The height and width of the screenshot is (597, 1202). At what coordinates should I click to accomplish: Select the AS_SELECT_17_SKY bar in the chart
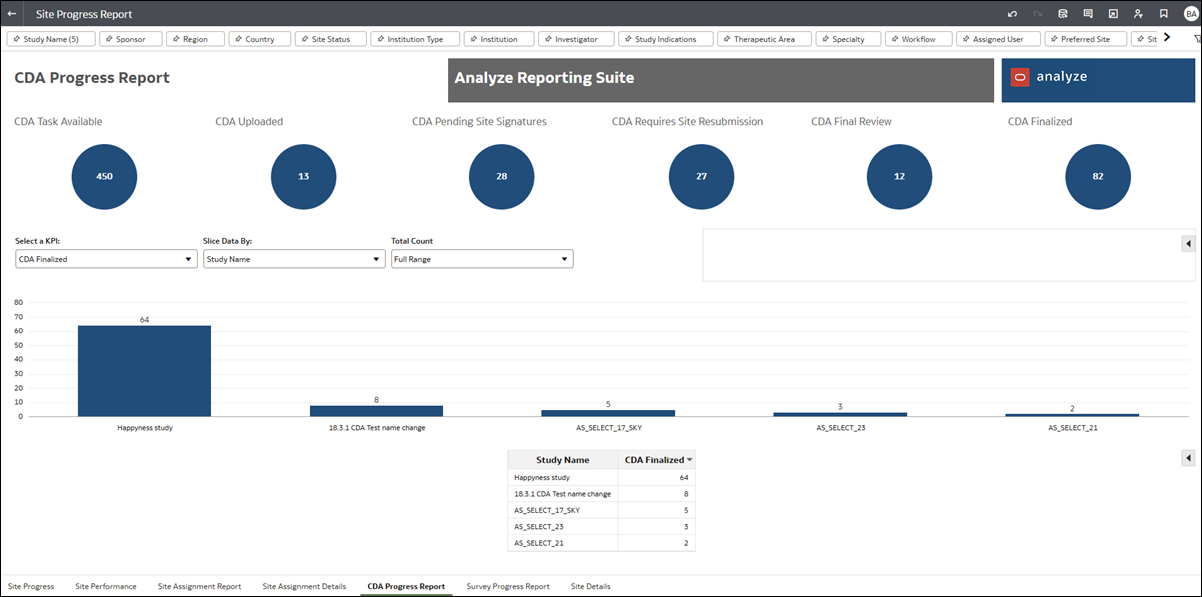(x=608, y=413)
